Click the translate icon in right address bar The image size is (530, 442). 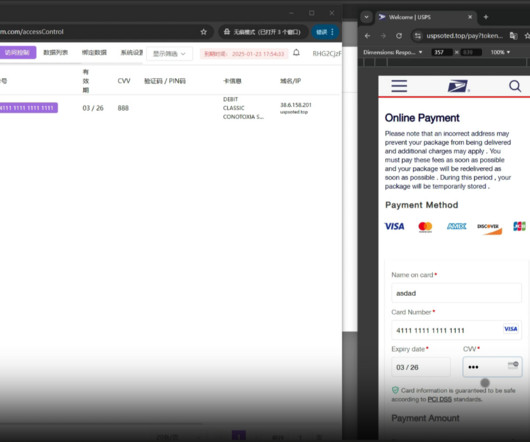513,36
